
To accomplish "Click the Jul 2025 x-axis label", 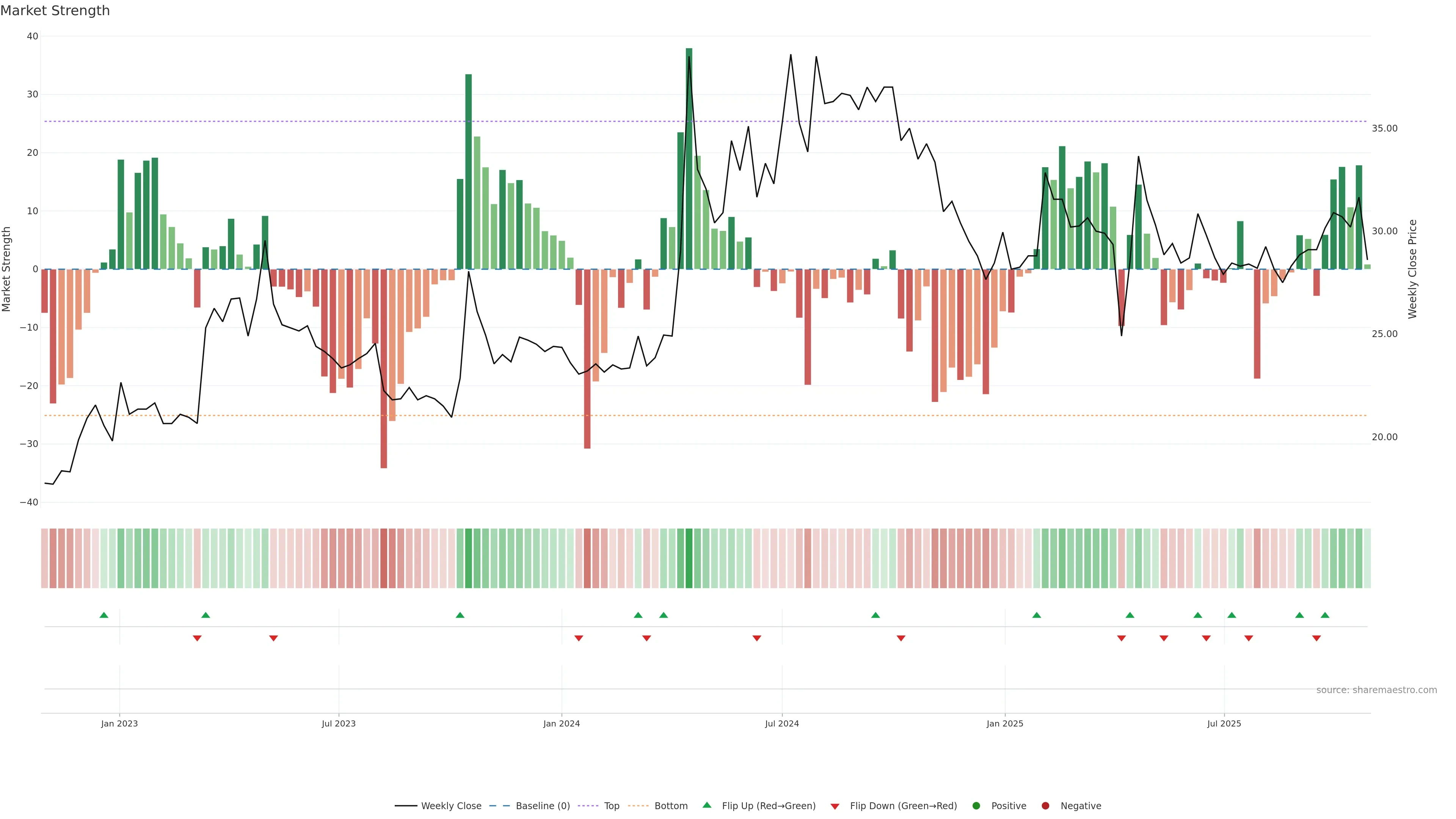I will [x=1224, y=723].
